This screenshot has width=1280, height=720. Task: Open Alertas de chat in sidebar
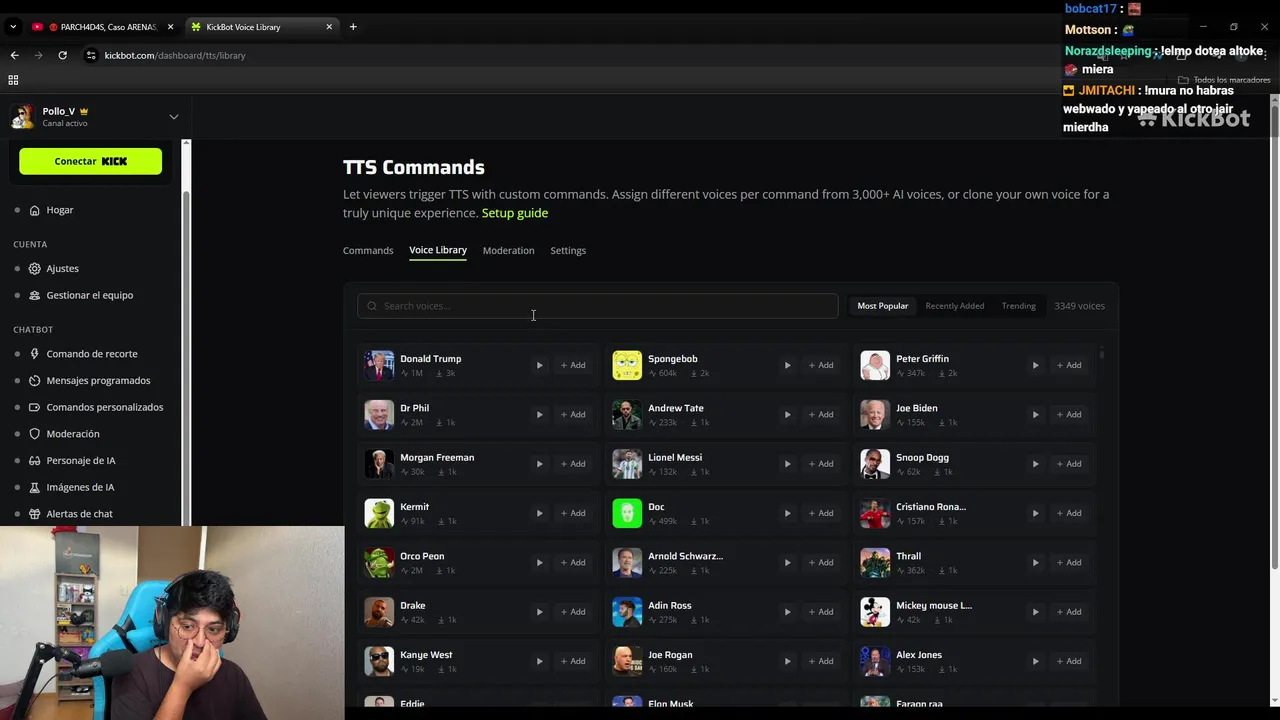[79, 514]
